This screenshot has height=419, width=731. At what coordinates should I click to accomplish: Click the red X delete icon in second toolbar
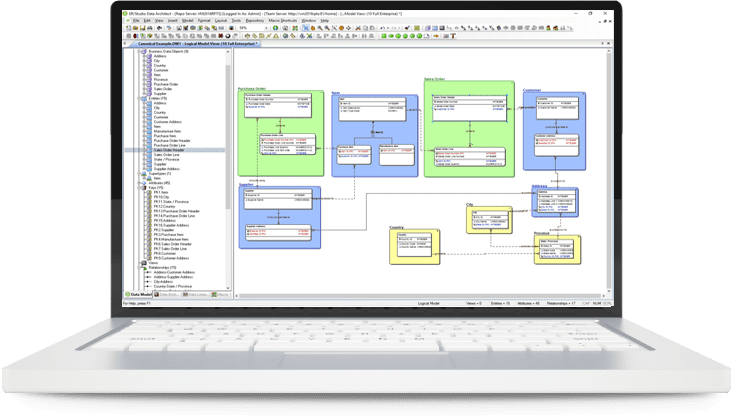pyautogui.click(x=220, y=35)
